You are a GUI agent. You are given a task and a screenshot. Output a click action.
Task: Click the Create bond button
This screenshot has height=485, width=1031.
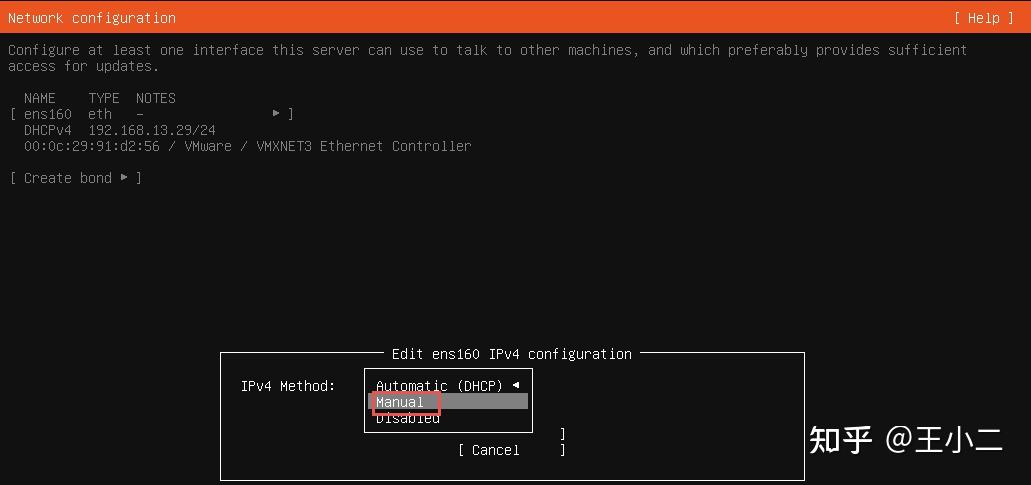tap(76, 178)
